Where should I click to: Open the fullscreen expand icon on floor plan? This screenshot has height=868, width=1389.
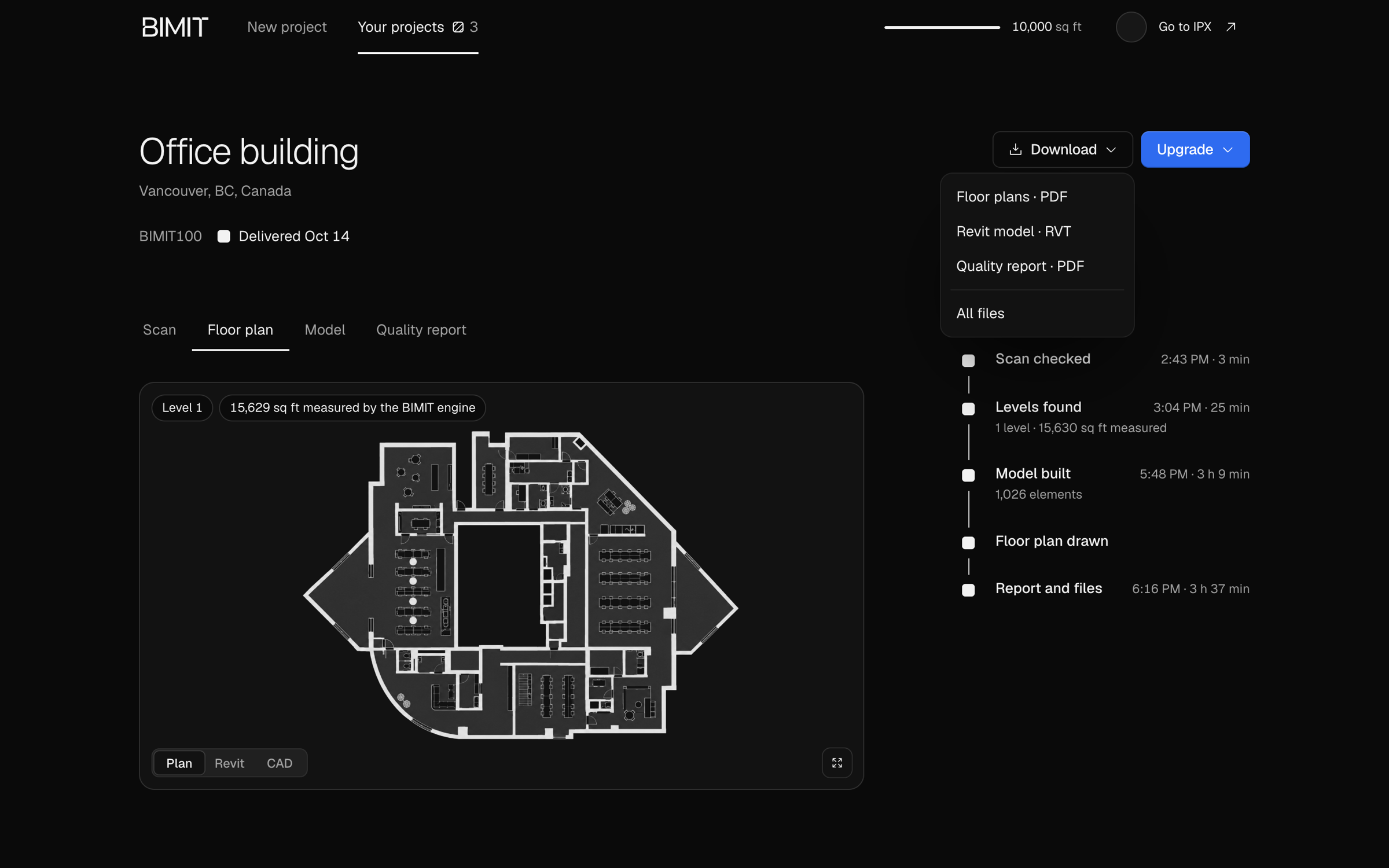pyautogui.click(x=837, y=763)
